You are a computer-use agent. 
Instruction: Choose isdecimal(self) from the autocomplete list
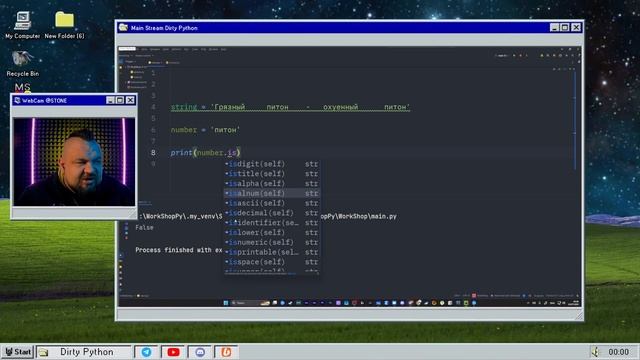pos(272,213)
